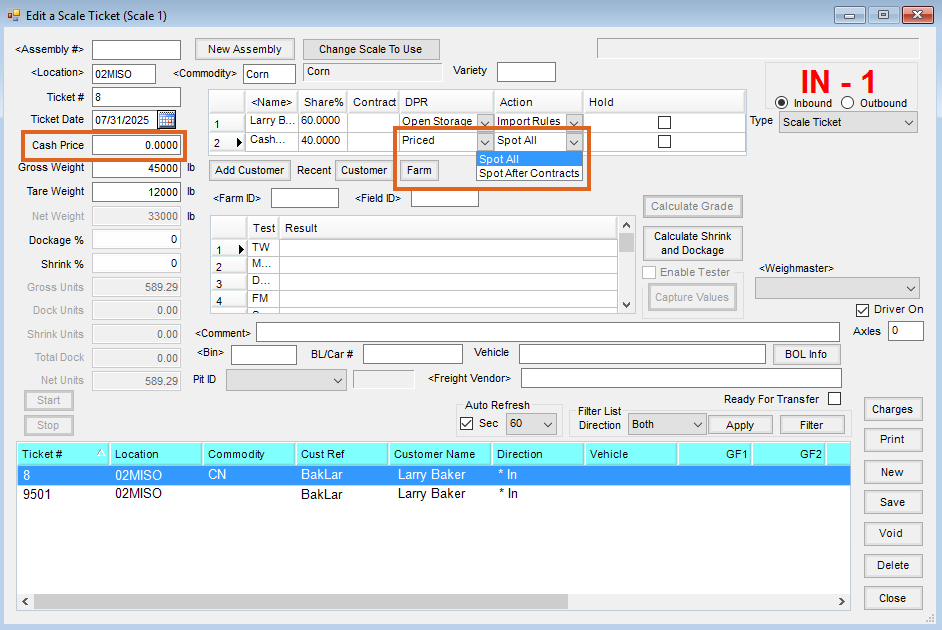Sort by the Ticket # column header
Viewport: 942px width, 630px height.
(x=63, y=454)
